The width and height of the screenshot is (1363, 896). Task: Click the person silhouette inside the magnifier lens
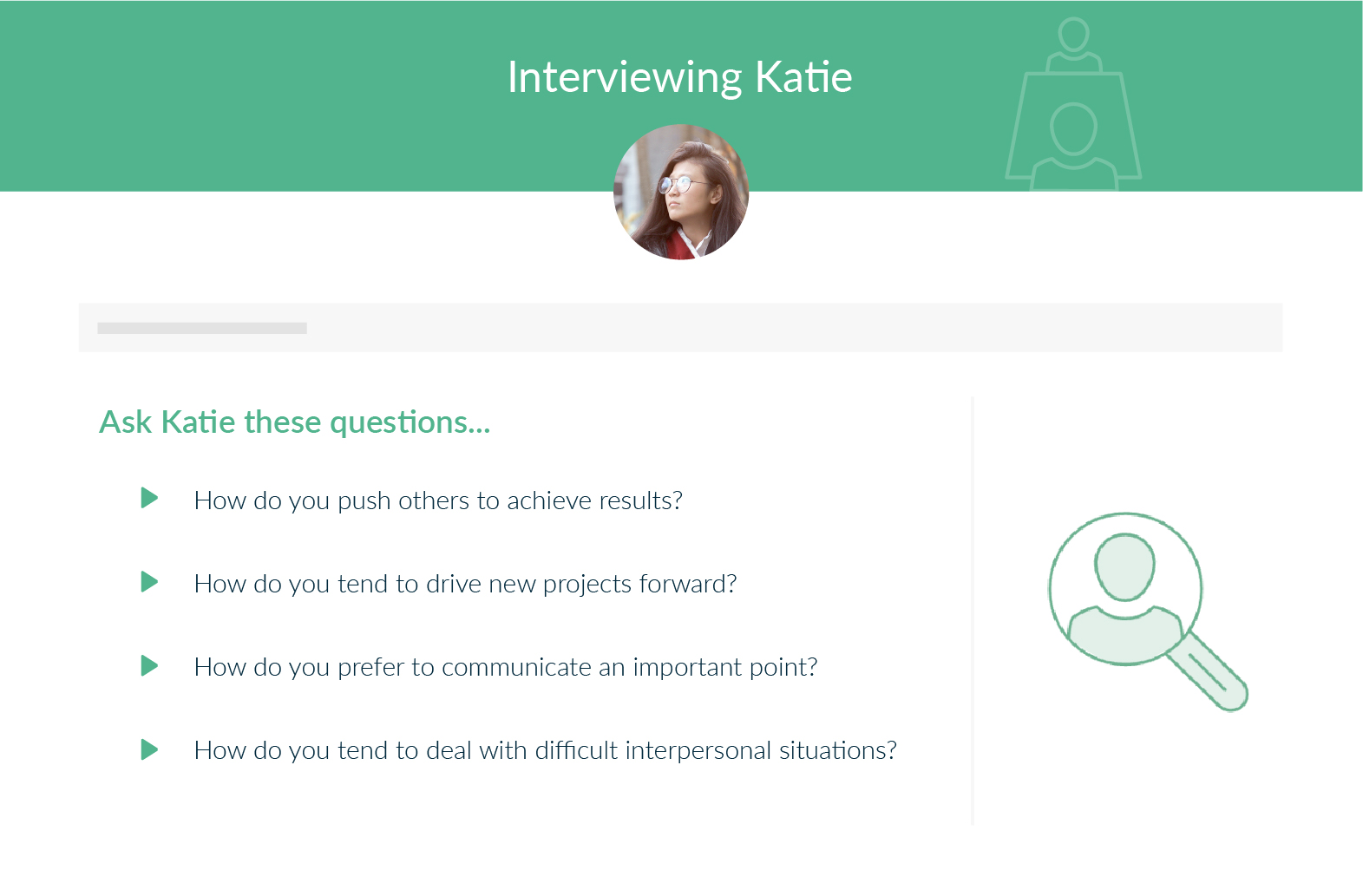pos(1124,590)
